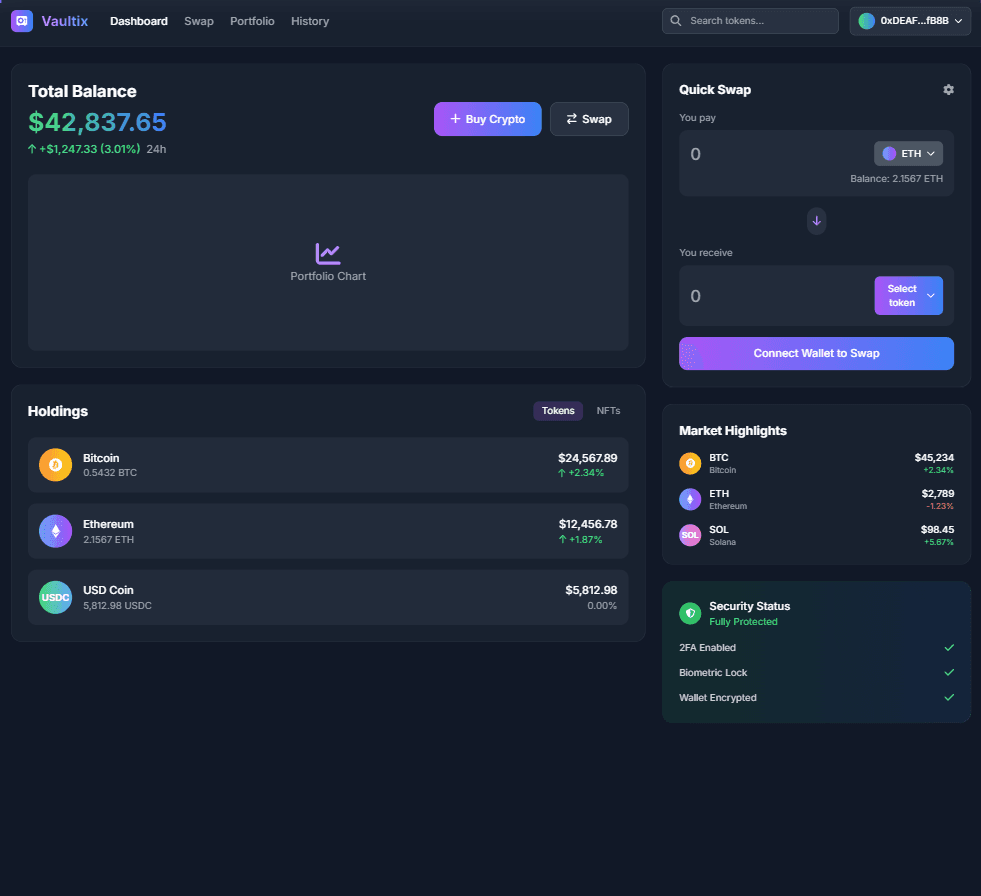
Task: Click BTC icon in Market Highlights
Action: click(x=690, y=464)
